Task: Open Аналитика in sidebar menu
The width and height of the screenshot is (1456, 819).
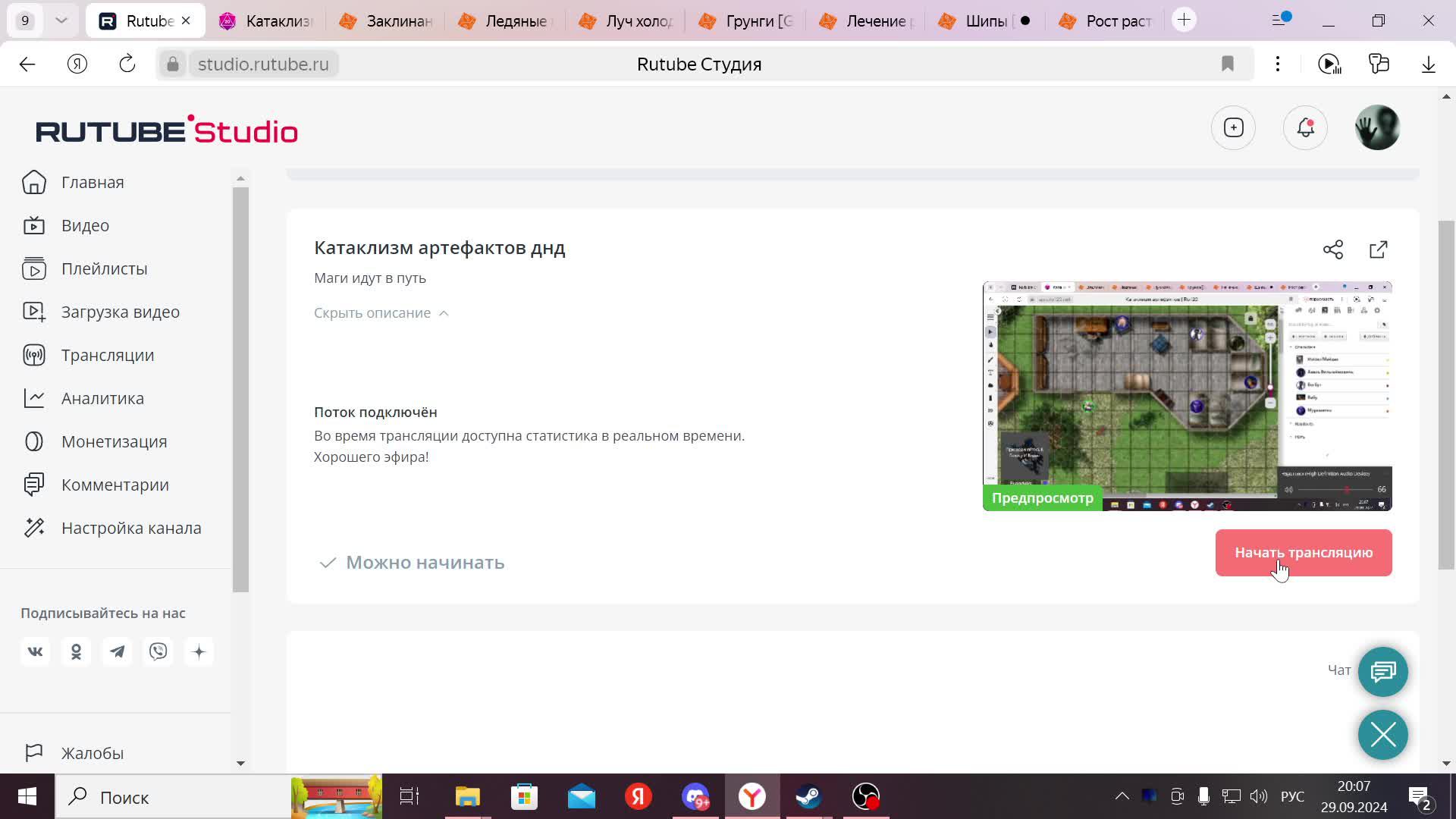Action: pos(102,398)
